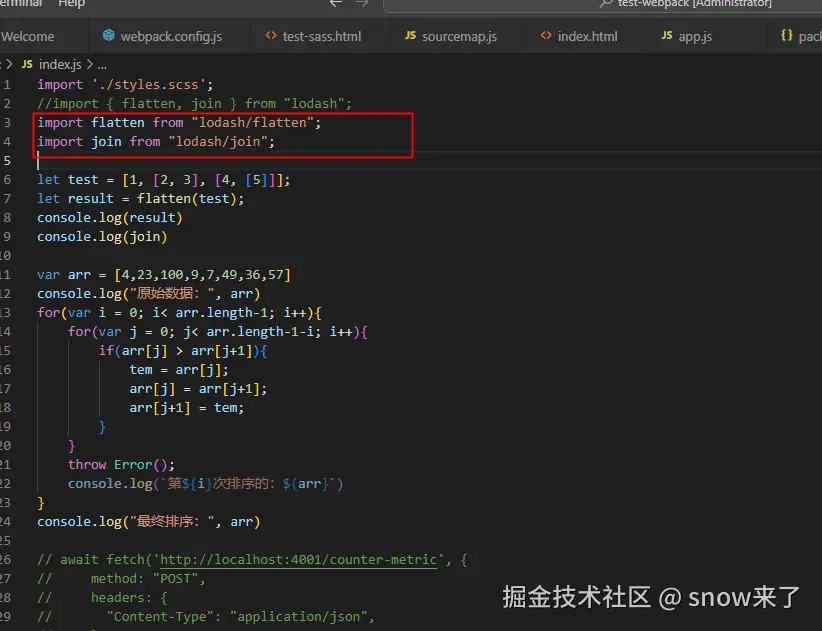Click the sourcemap.js JS file icon
The width and height of the screenshot is (822, 631).
410,35
